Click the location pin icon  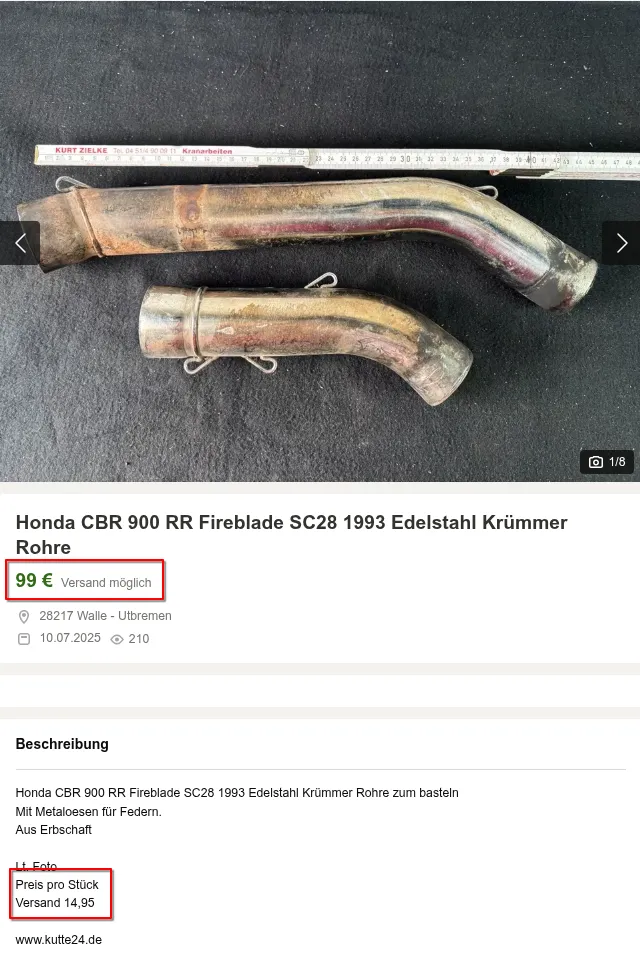[24, 616]
